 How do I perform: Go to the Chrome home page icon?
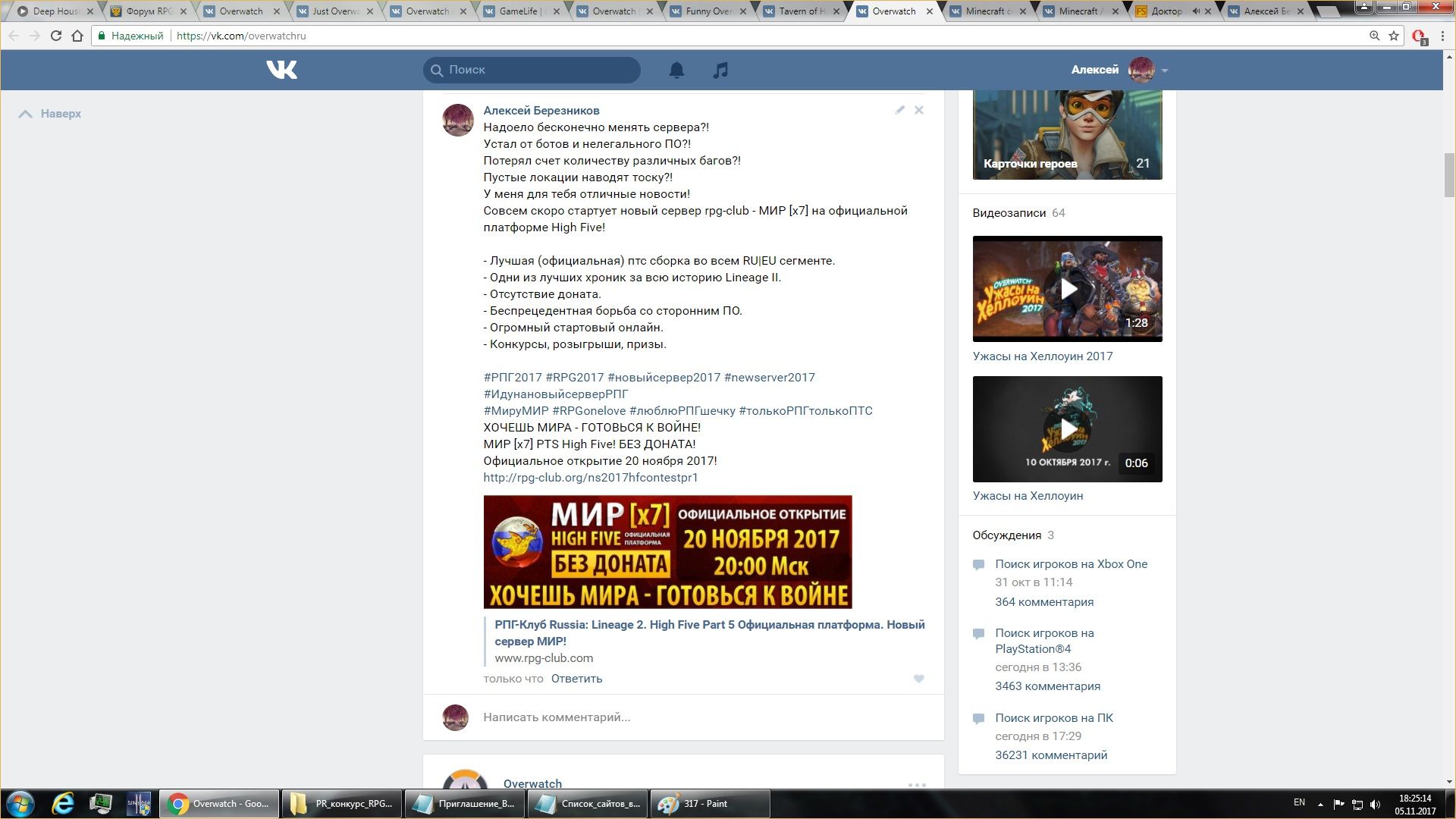click(77, 36)
